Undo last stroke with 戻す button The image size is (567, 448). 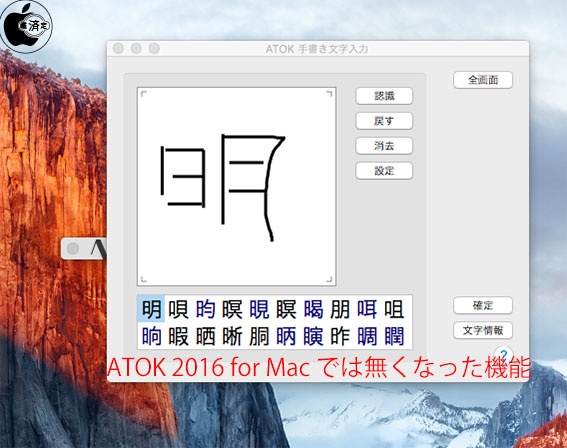tap(384, 121)
